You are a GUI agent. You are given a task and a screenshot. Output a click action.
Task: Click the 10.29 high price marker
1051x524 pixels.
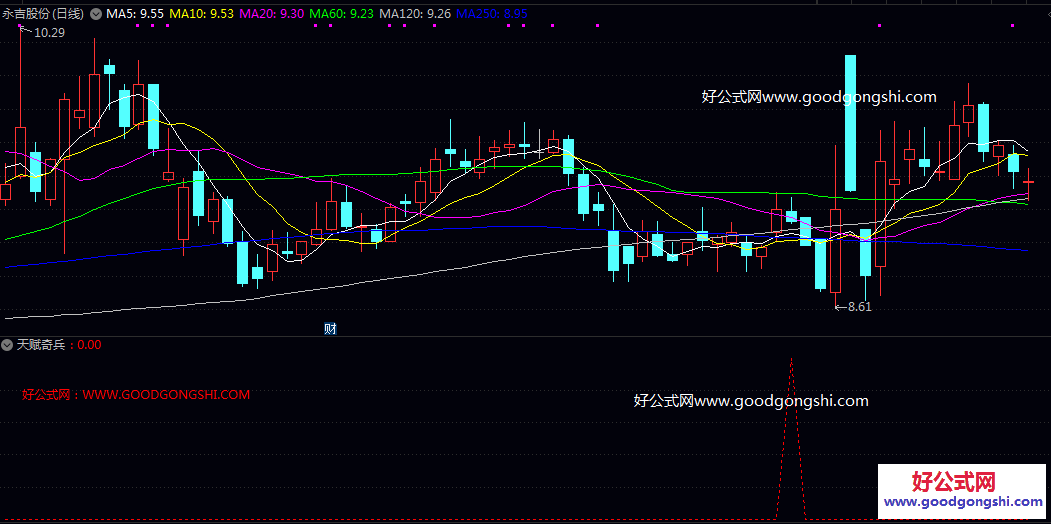48,31
